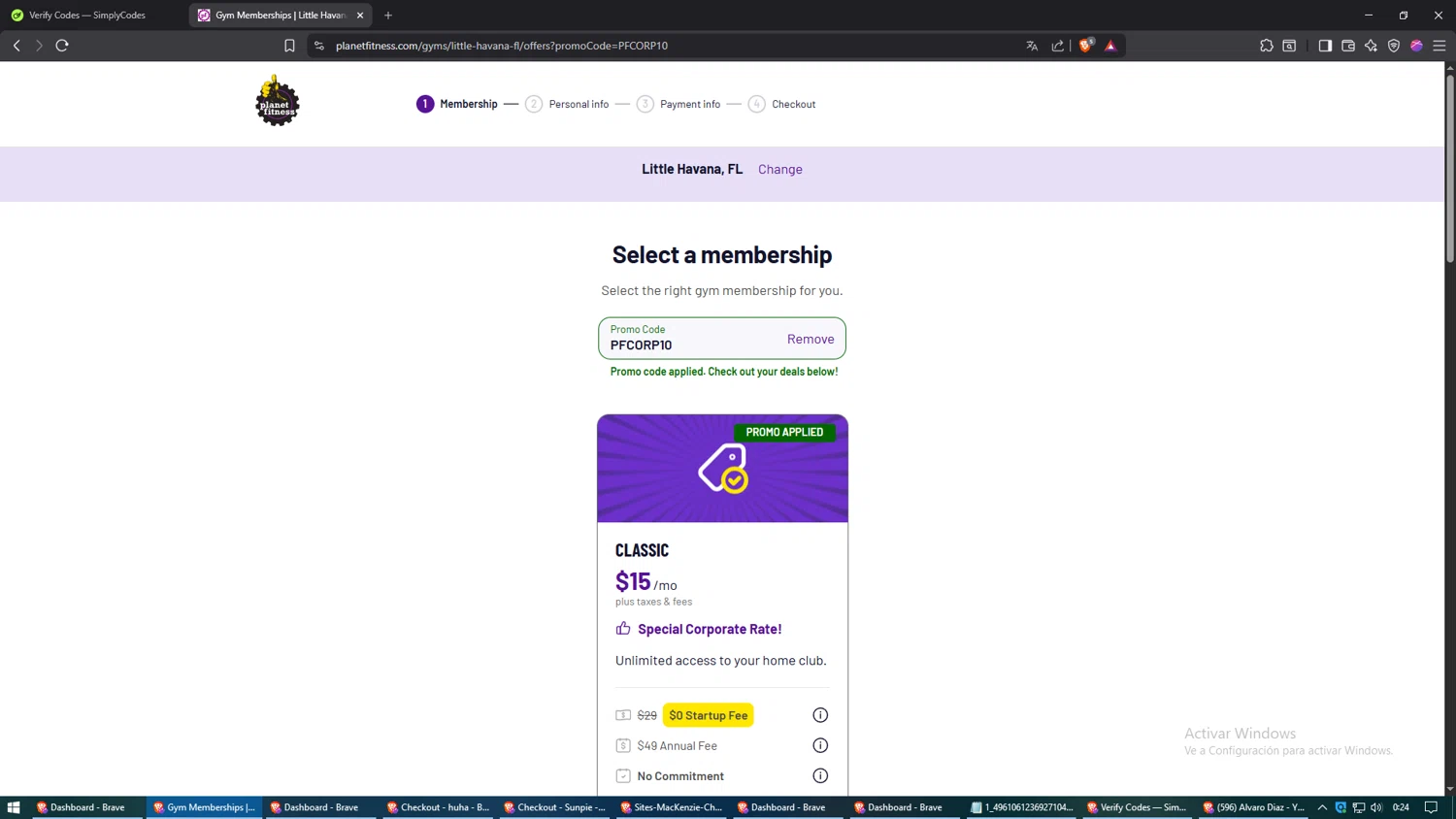
Task: Switch to Verify Codes — SimplyCodes tab
Action: click(x=87, y=16)
